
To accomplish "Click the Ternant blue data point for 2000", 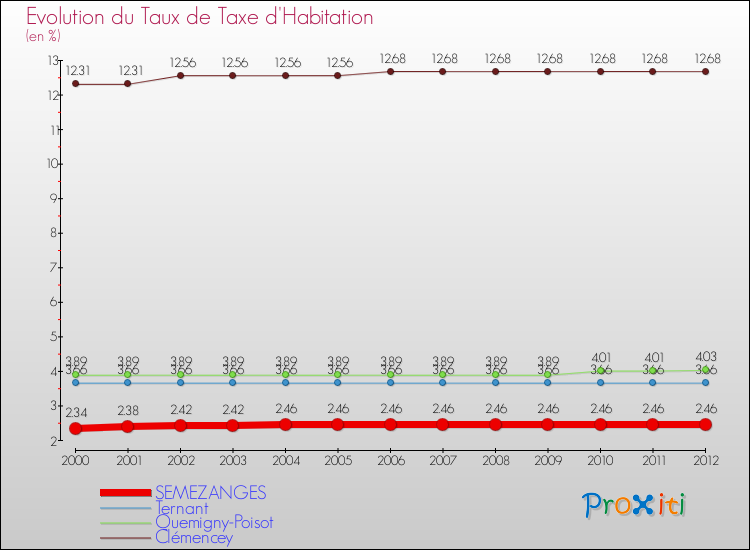I will tap(76, 383).
